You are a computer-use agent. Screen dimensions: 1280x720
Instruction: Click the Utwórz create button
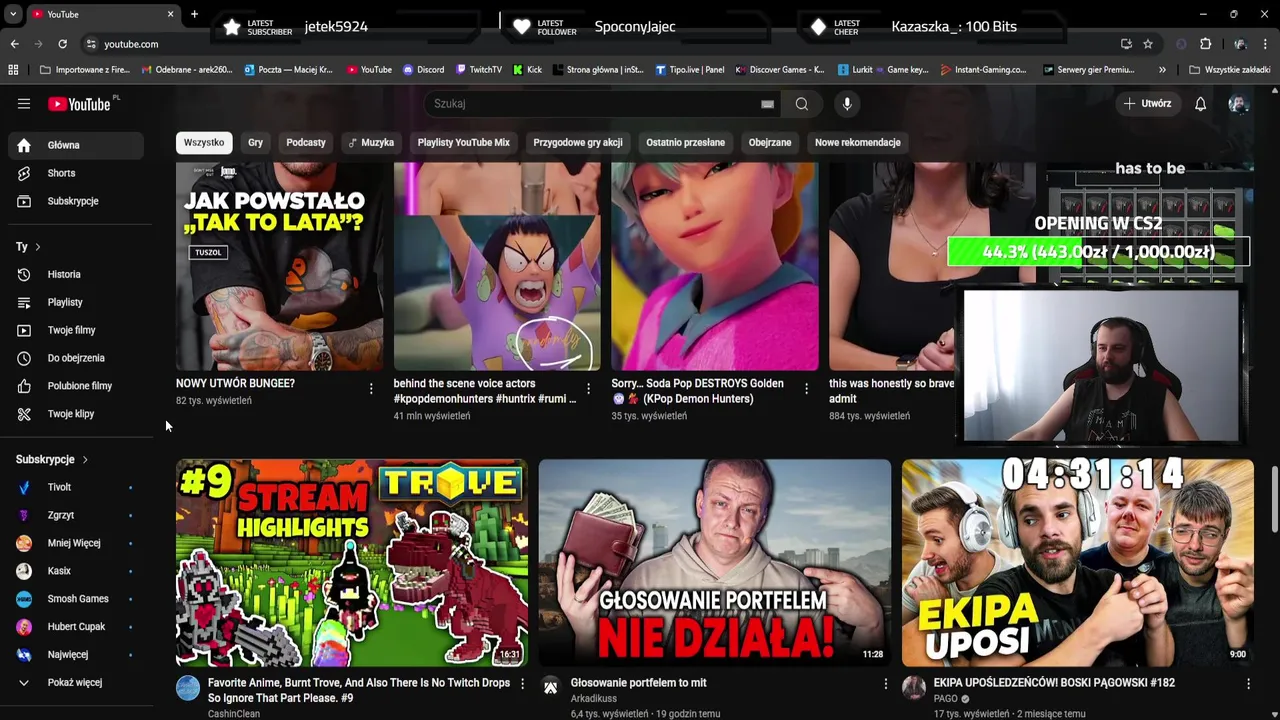click(x=1147, y=104)
